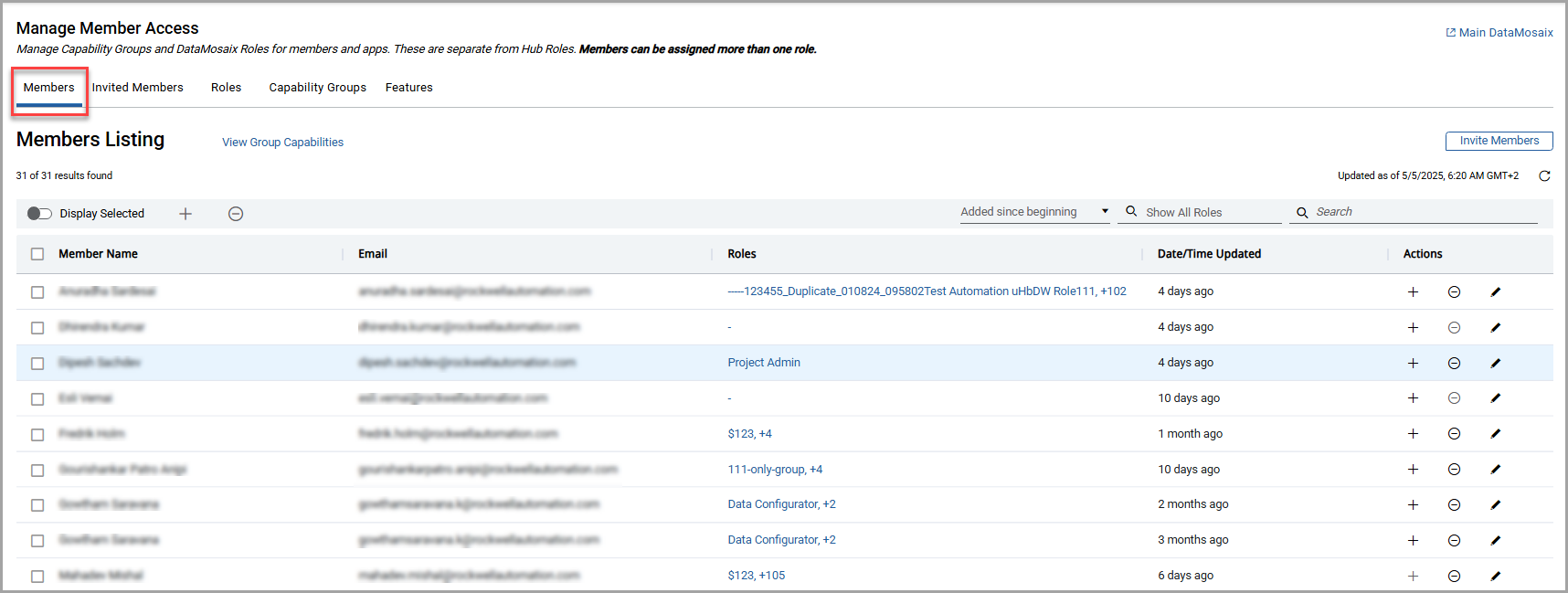Open the View Group Capabilities link
The height and width of the screenshot is (593, 1568).
tap(282, 143)
